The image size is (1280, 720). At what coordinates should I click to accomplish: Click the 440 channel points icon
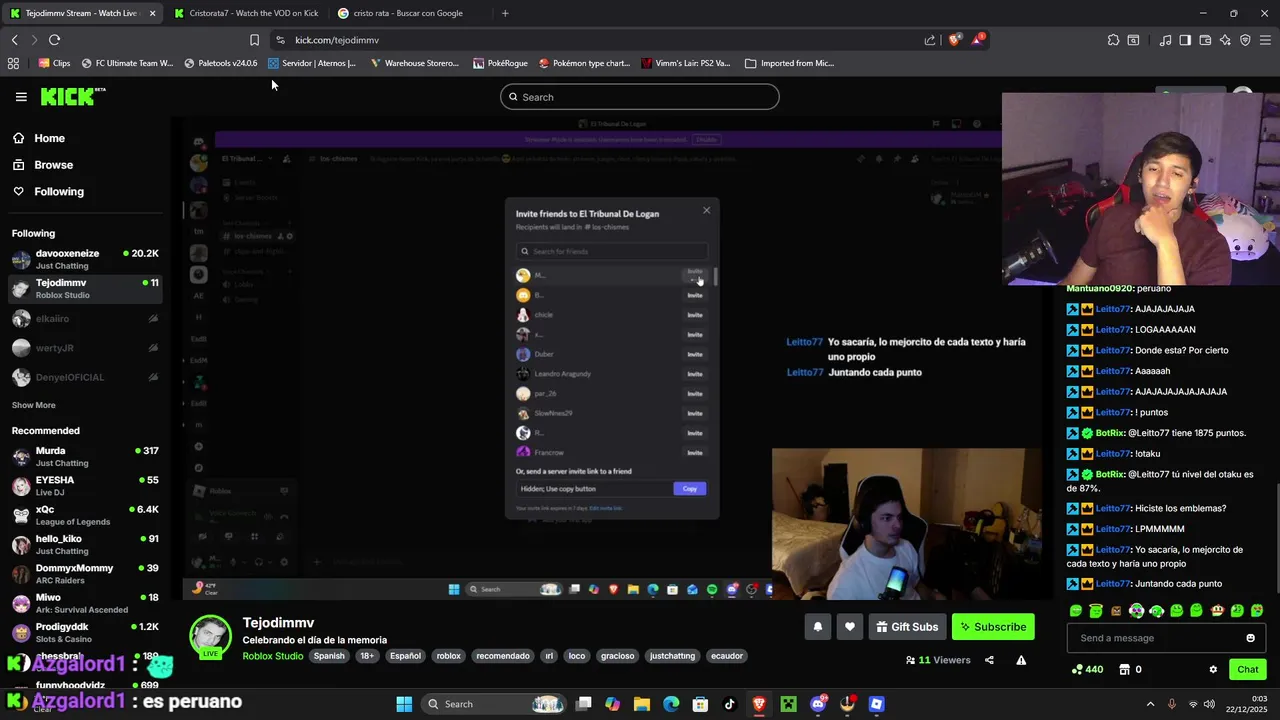click(1077, 669)
